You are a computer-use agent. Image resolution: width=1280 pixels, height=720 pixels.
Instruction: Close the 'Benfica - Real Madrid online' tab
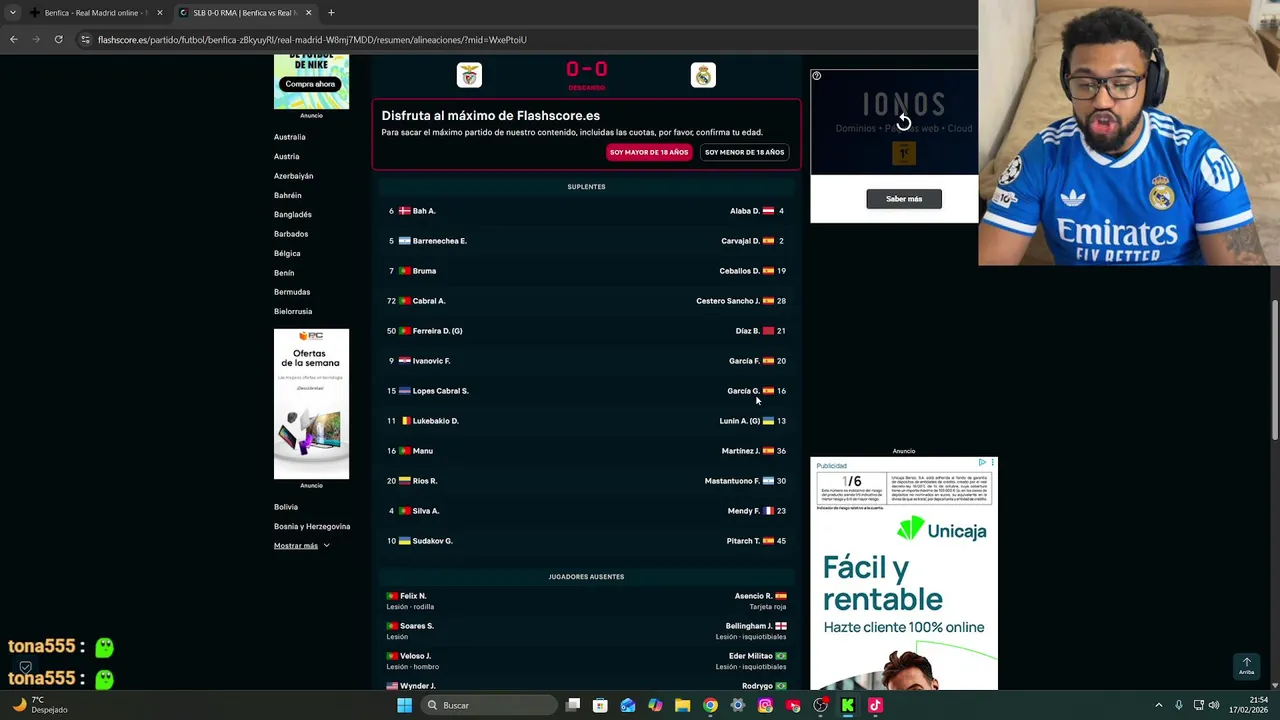coord(159,13)
